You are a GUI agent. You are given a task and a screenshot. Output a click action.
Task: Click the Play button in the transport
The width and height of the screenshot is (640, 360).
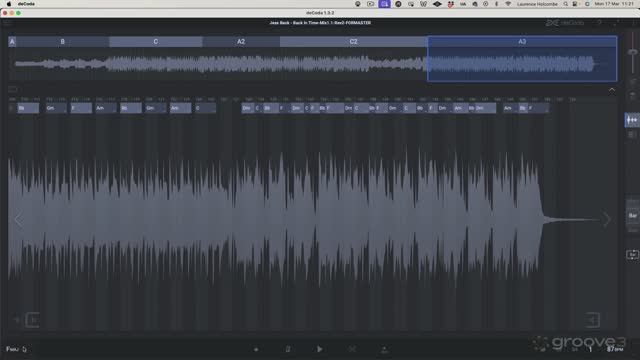pos(320,349)
